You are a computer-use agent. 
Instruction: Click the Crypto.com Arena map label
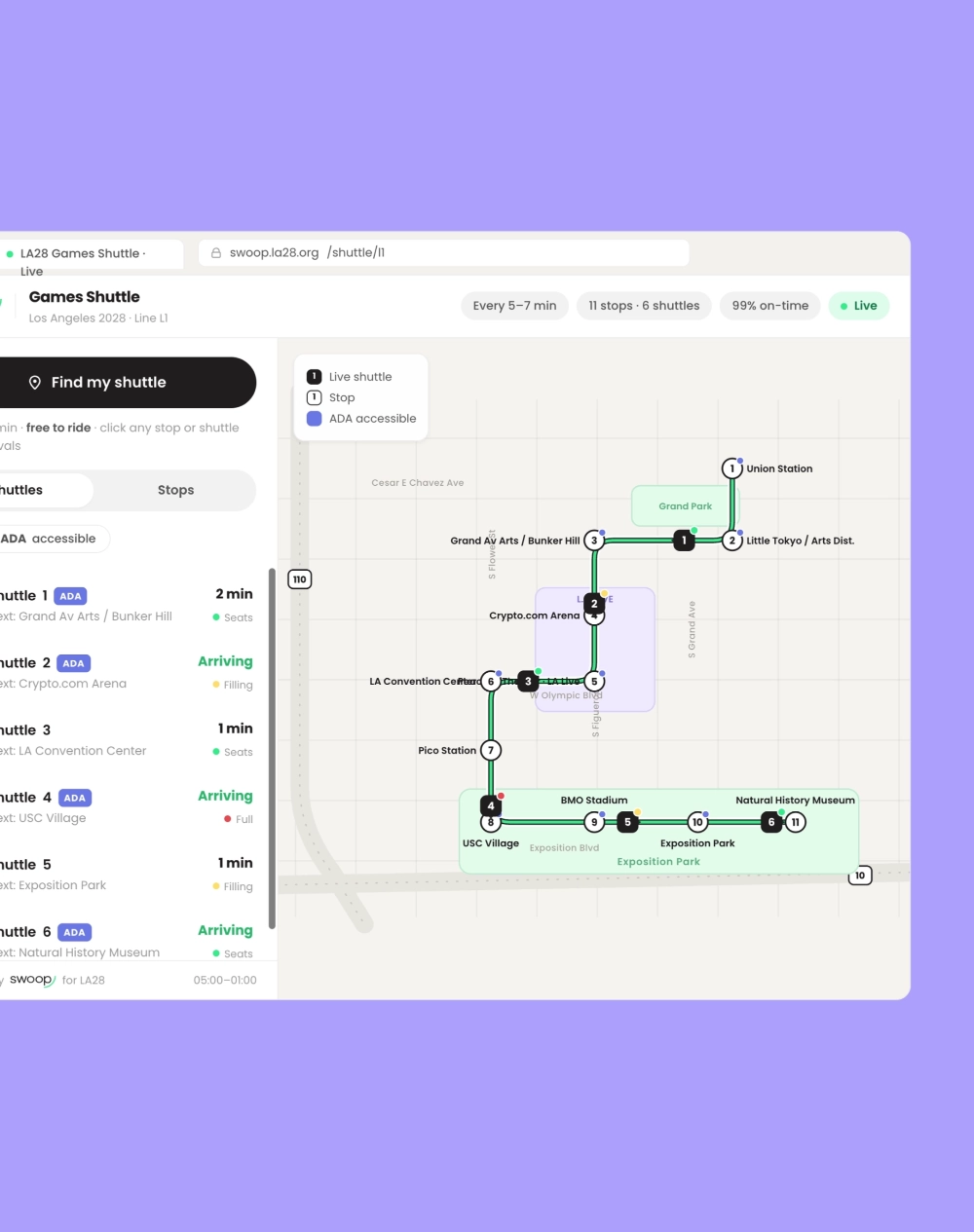click(534, 616)
